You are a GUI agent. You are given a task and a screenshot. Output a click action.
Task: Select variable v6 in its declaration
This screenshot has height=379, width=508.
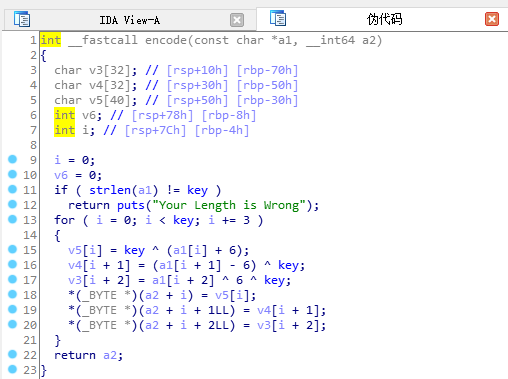tap(89, 115)
